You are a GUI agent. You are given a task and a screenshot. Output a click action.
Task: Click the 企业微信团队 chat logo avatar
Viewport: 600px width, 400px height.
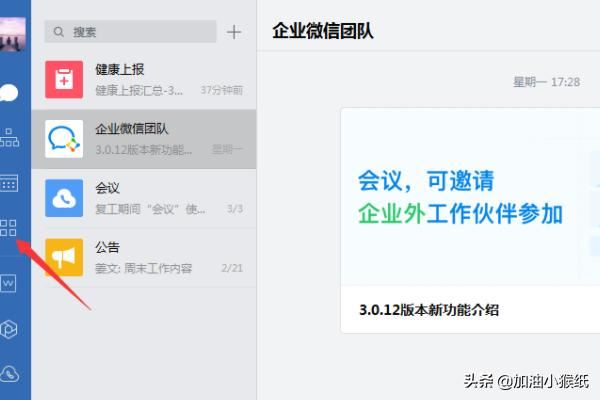(64, 139)
